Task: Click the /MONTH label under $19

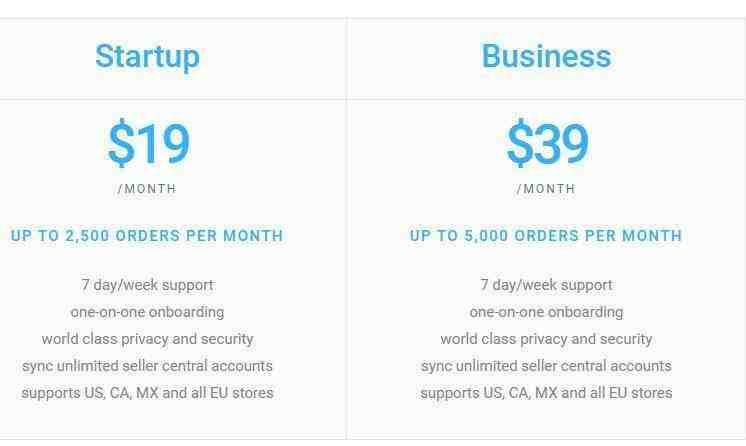Action: pyautogui.click(x=147, y=189)
